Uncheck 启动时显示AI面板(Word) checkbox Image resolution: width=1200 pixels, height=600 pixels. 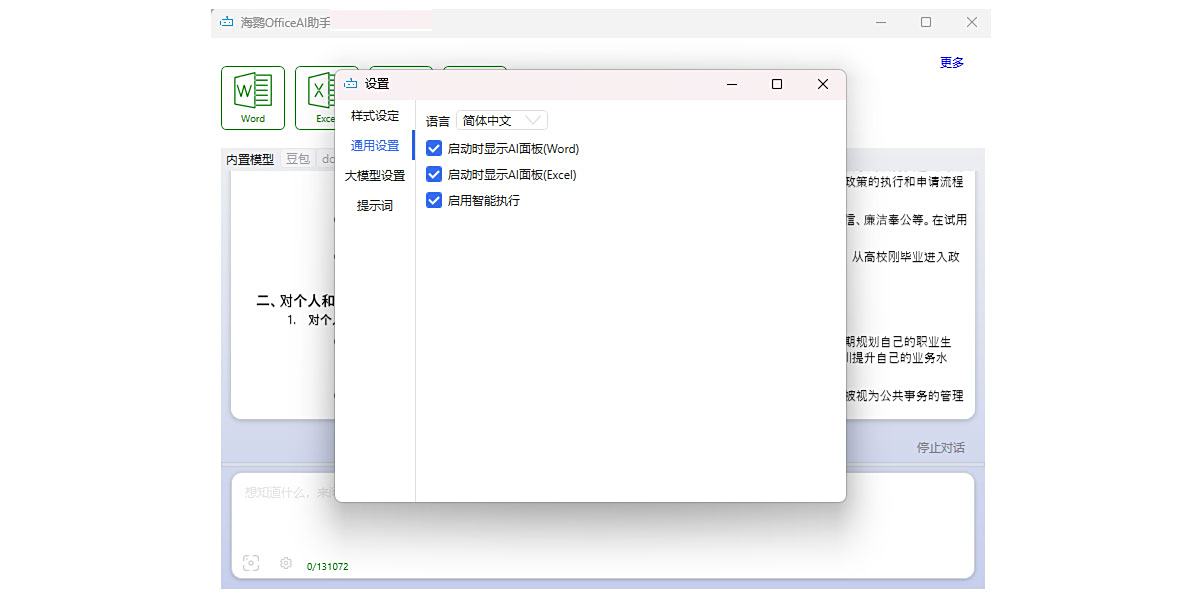[434, 148]
